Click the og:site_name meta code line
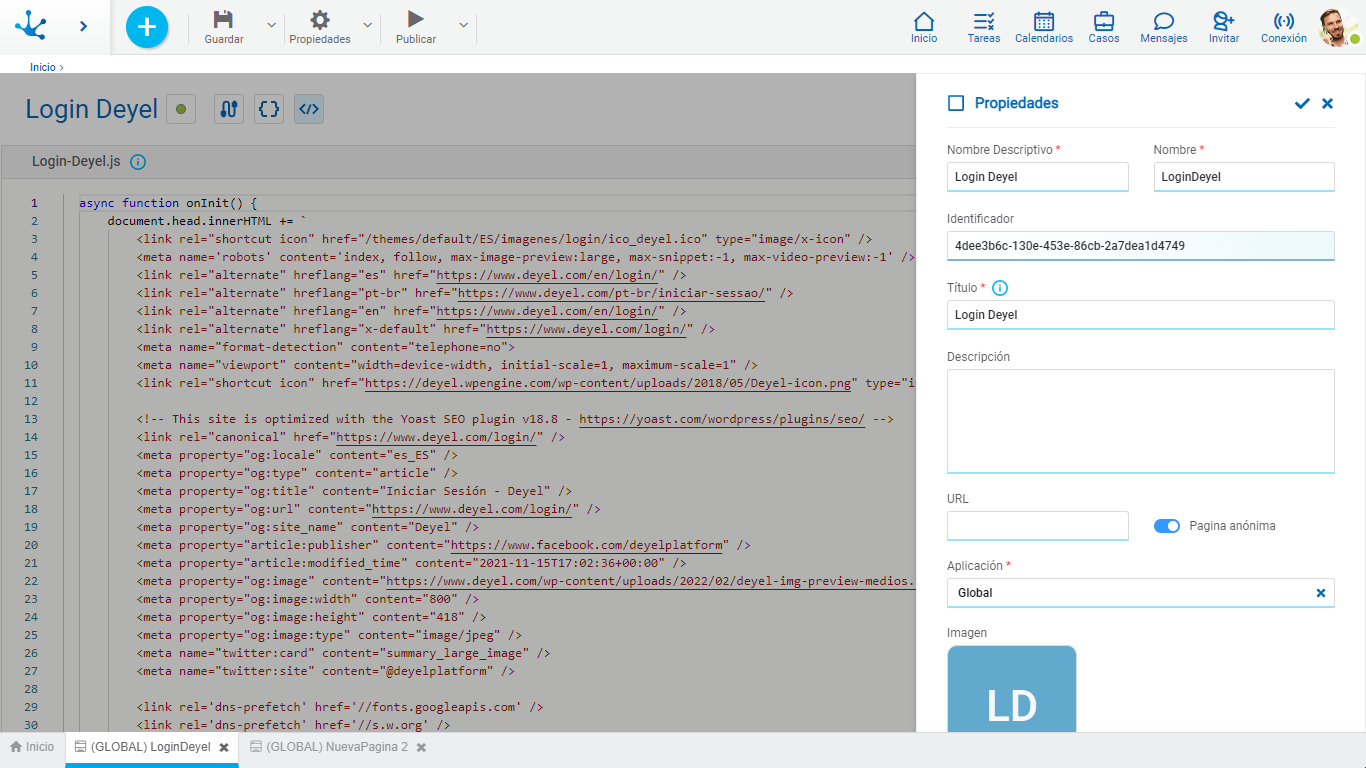The image size is (1366, 768). pyautogui.click(x=308, y=527)
